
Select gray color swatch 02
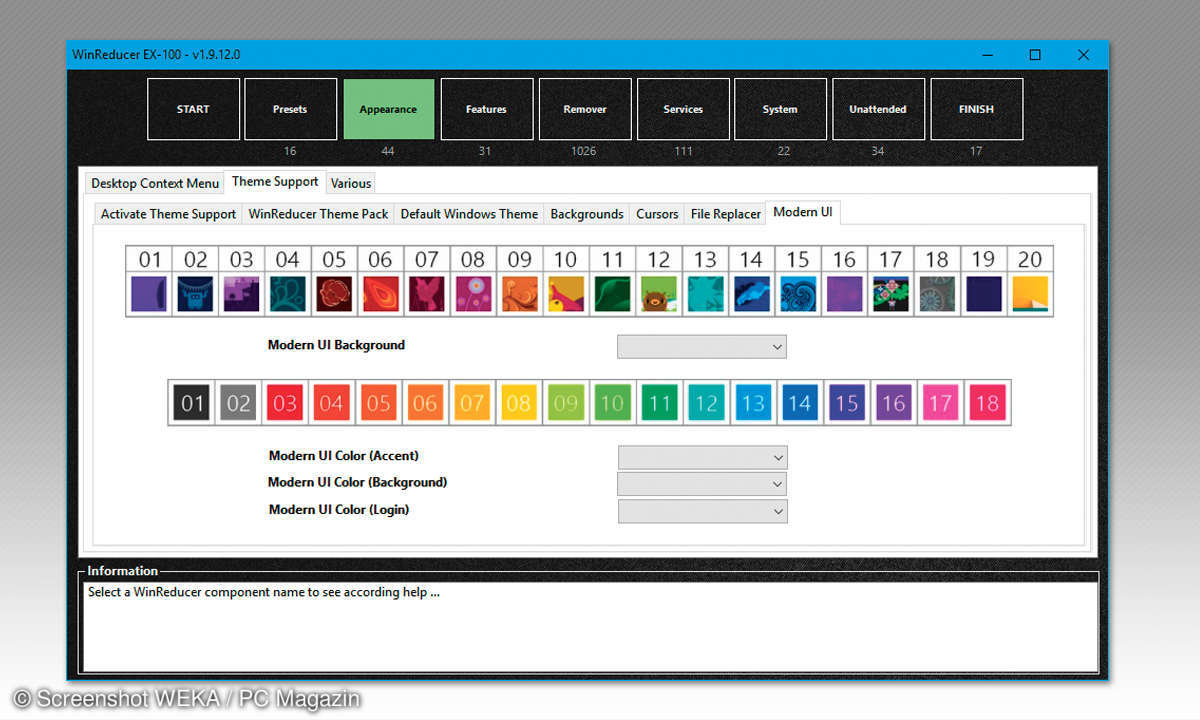point(239,403)
